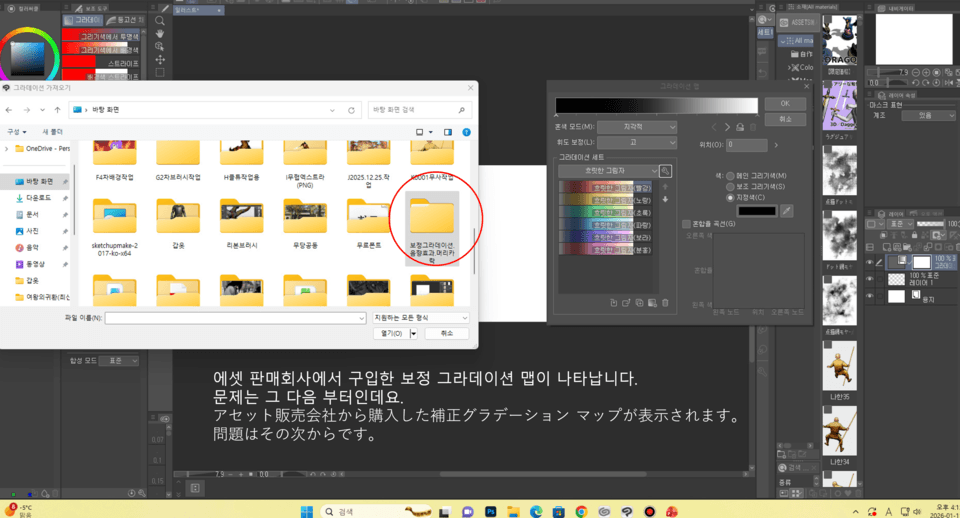The width and height of the screenshot is (960, 518).
Task: Open File Explorer from the taskbar
Action: pyautogui.click(x=513, y=511)
